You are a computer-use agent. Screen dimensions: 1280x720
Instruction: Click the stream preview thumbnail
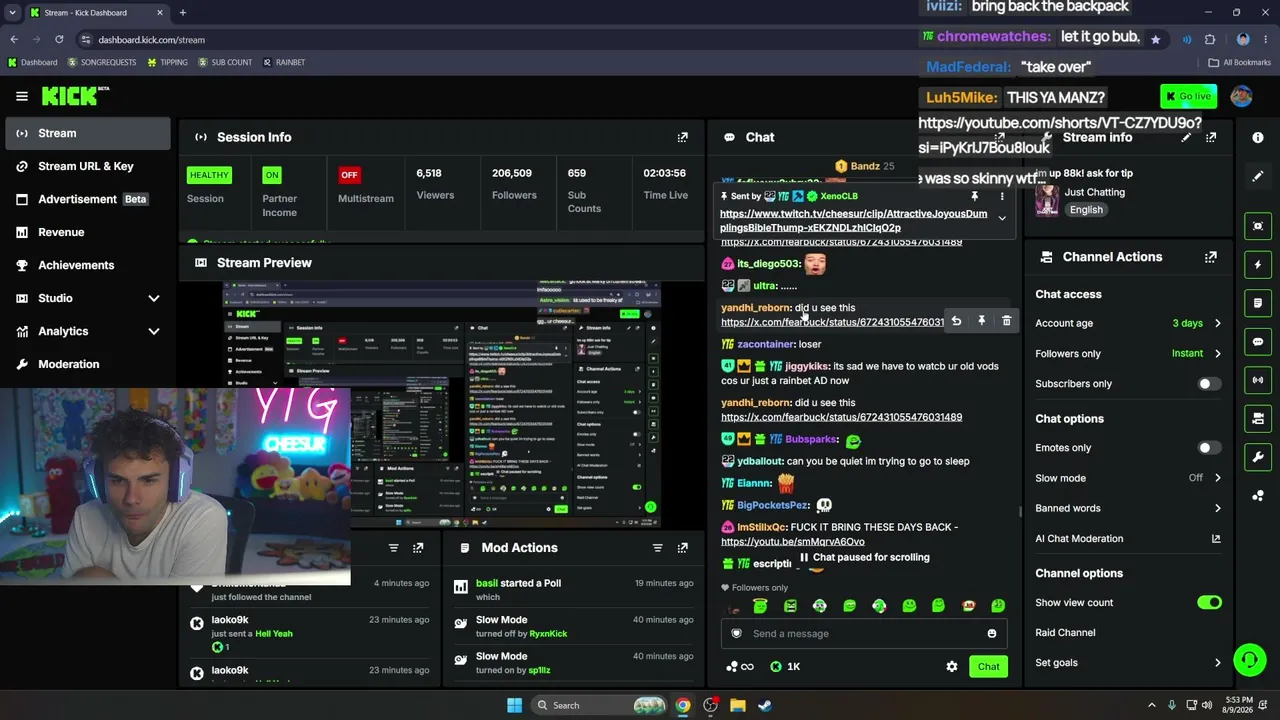(x=441, y=403)
